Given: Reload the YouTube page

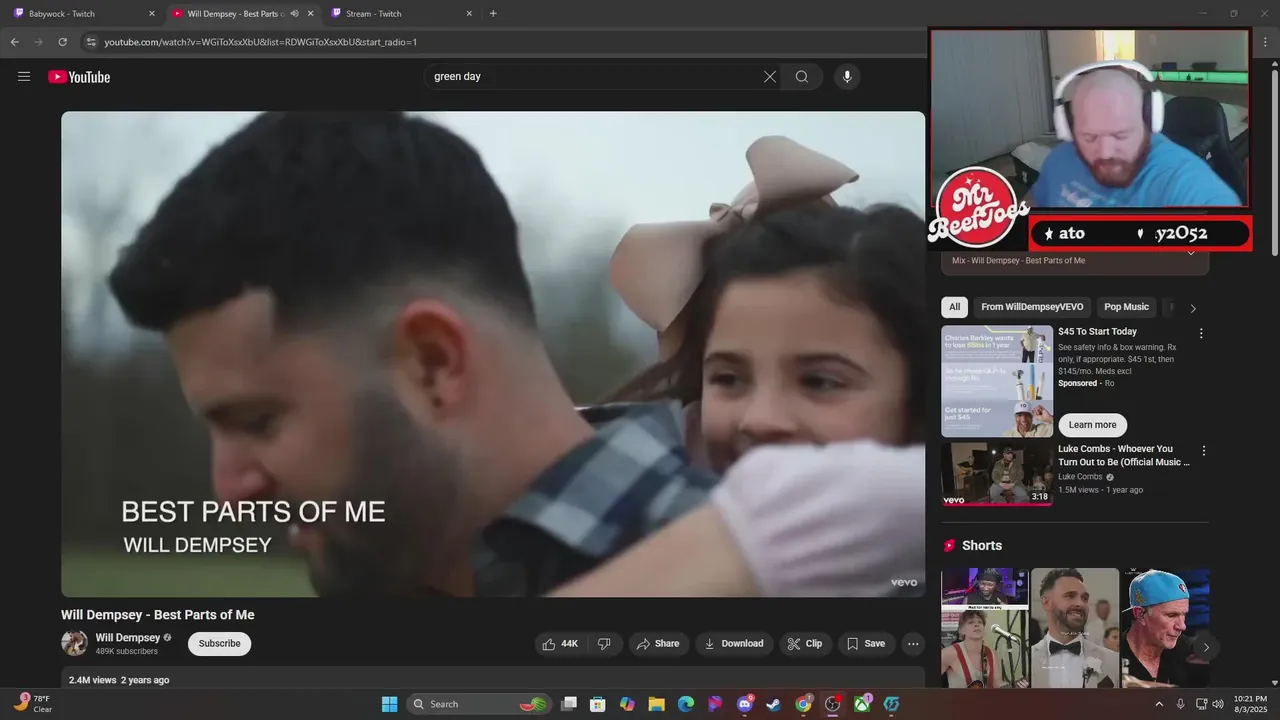Looking at the screenshot, I should (63, 42).
